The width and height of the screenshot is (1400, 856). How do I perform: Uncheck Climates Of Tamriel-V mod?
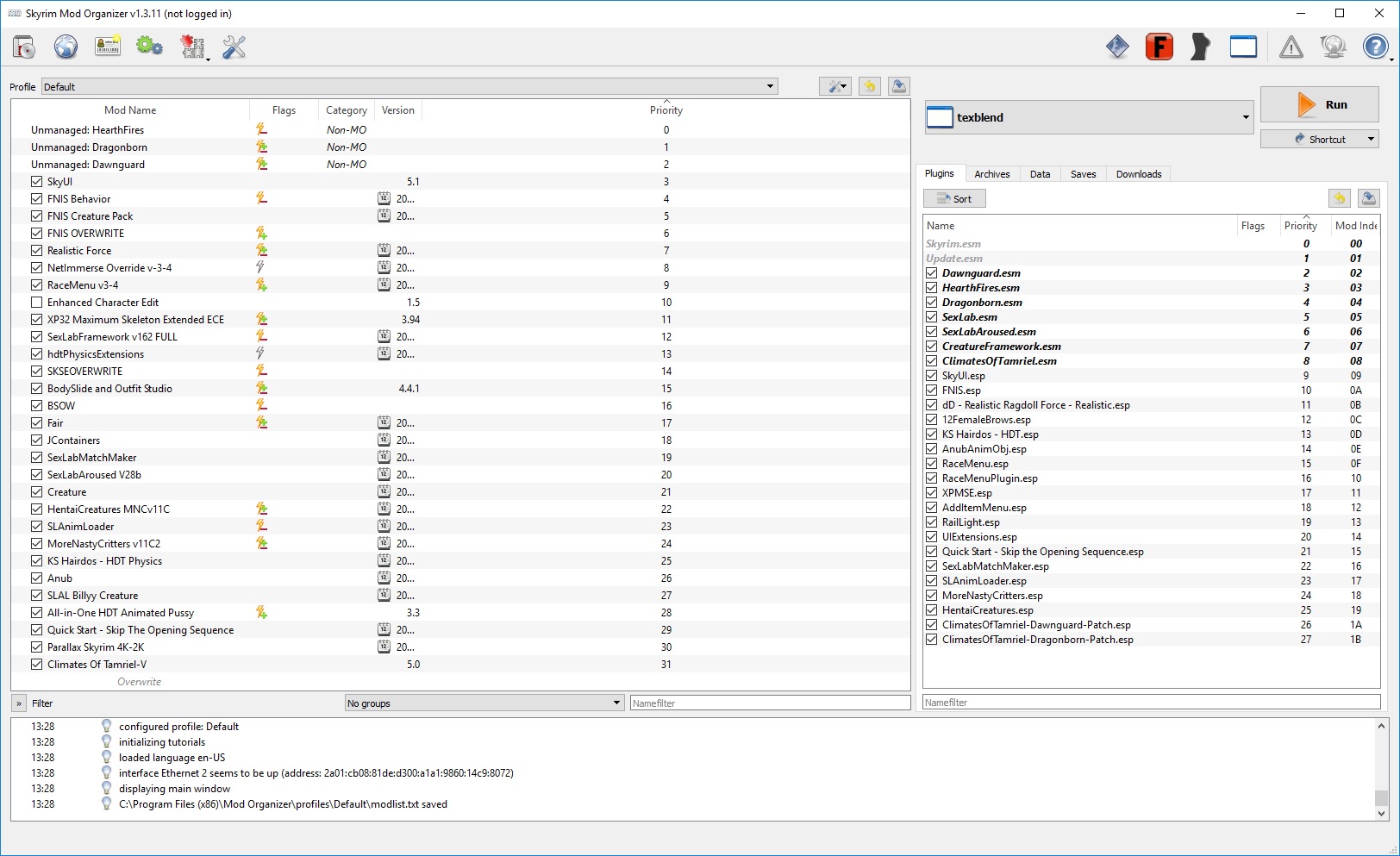(36, 664)
